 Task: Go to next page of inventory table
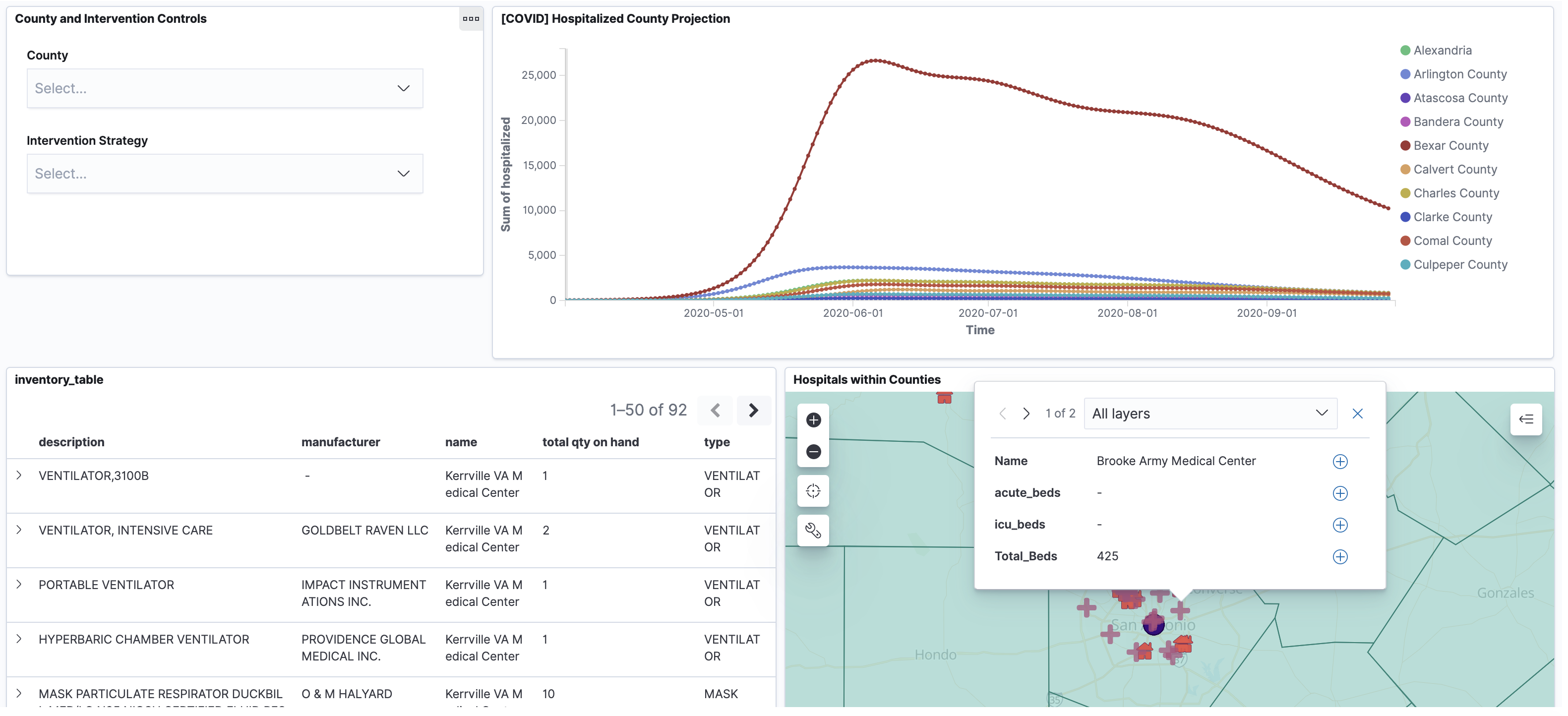(754, 411)
